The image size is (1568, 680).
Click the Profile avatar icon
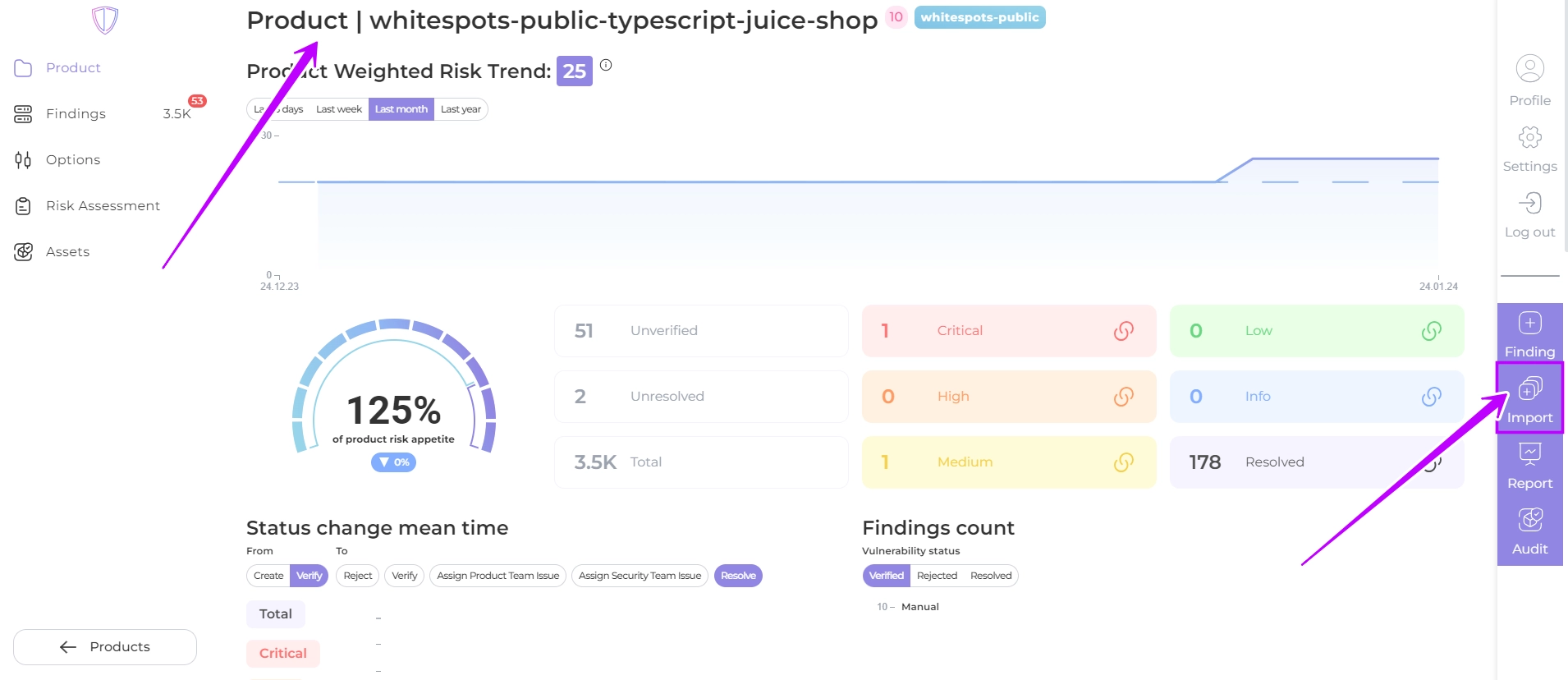coord(1529,69)
